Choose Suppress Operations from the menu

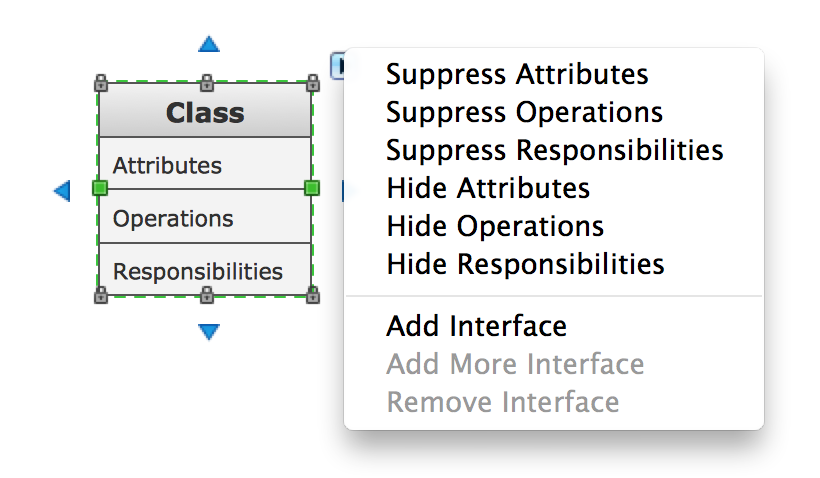pos(524,112)
